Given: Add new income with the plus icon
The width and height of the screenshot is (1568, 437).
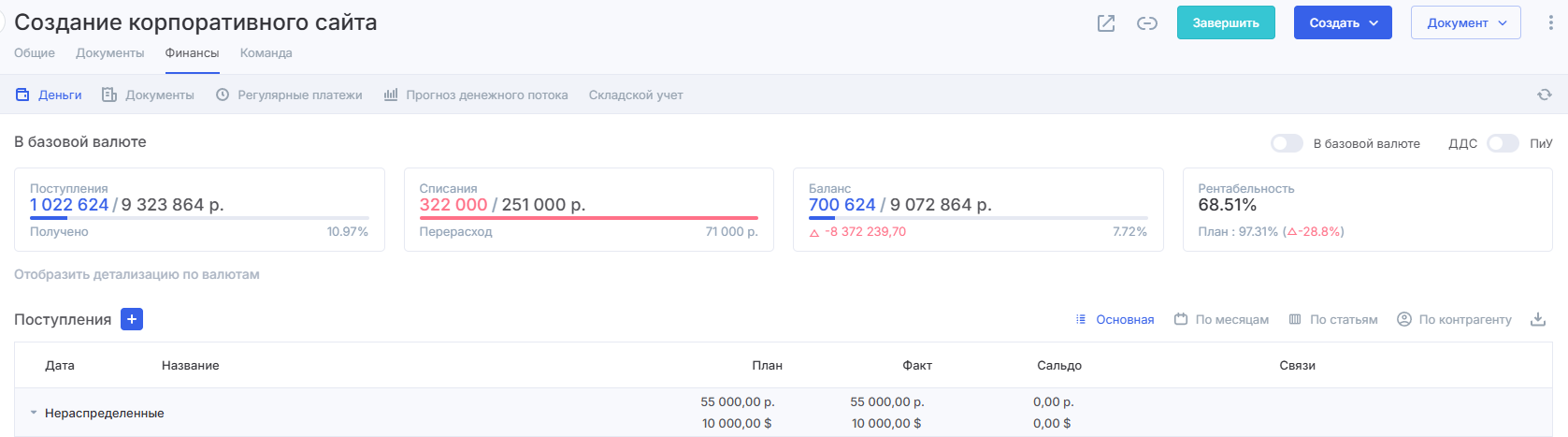Looking at the screenshot, I should click(132, 319).
